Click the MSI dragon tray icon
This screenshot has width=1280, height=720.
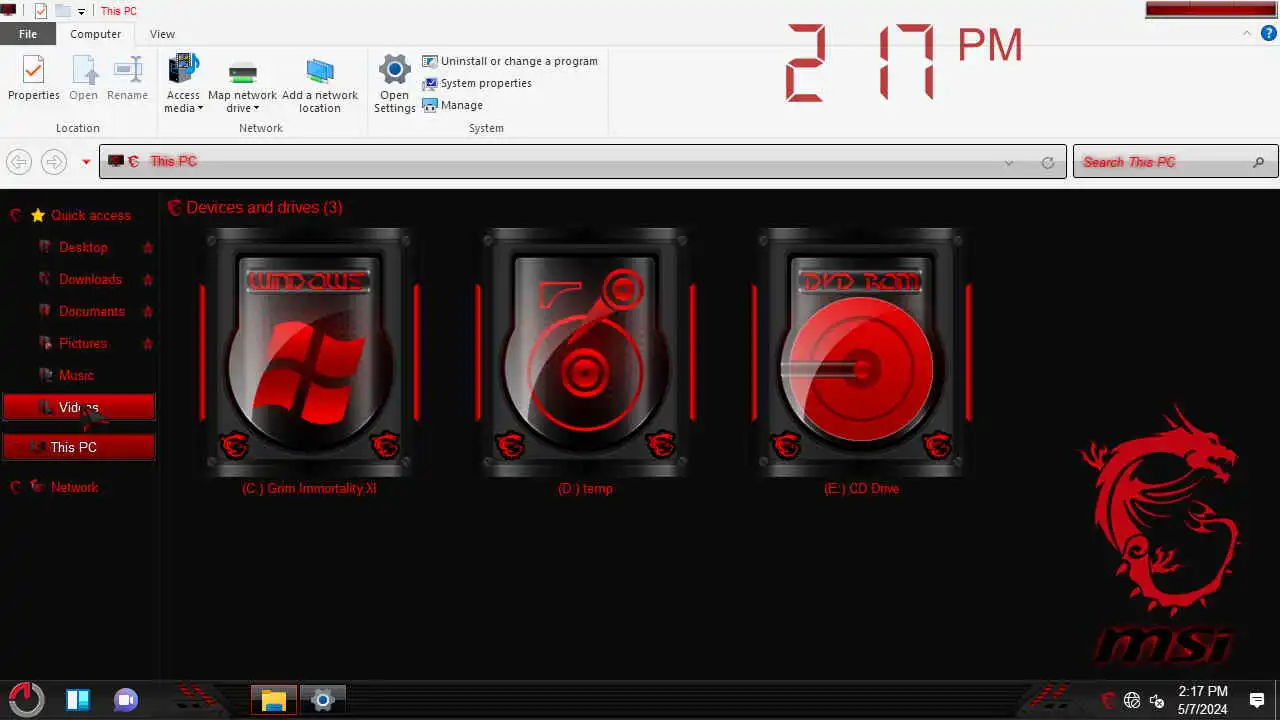[x=1108, y=700]
